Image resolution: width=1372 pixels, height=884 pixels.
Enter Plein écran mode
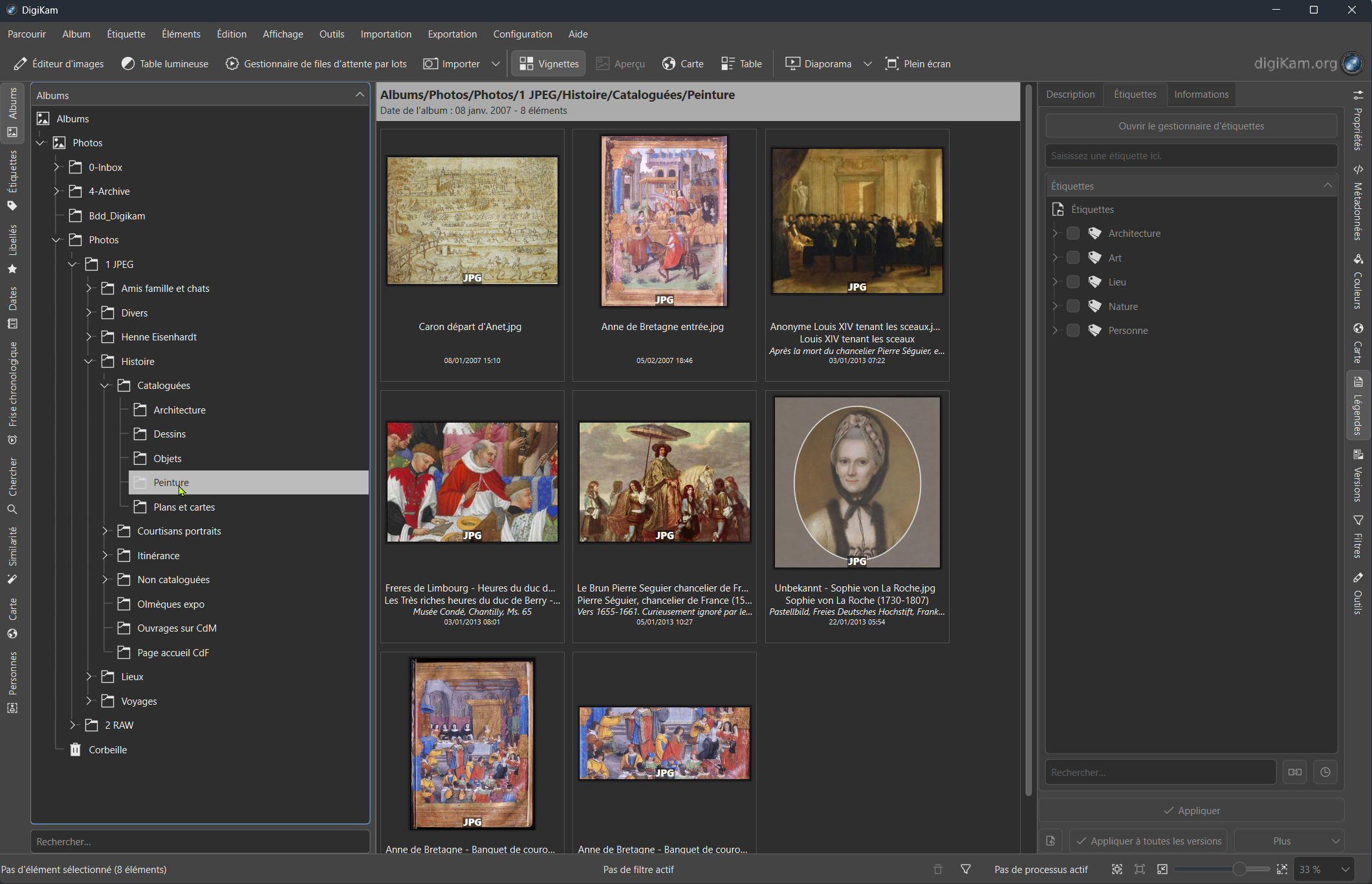tap(918, 63)
